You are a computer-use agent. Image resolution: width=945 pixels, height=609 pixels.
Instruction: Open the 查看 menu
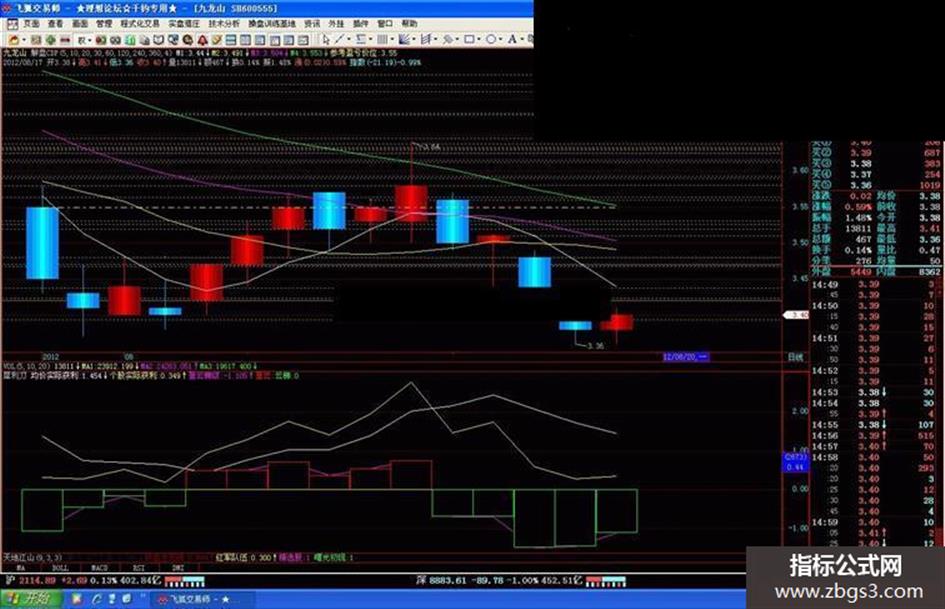[x=55, y=24]
